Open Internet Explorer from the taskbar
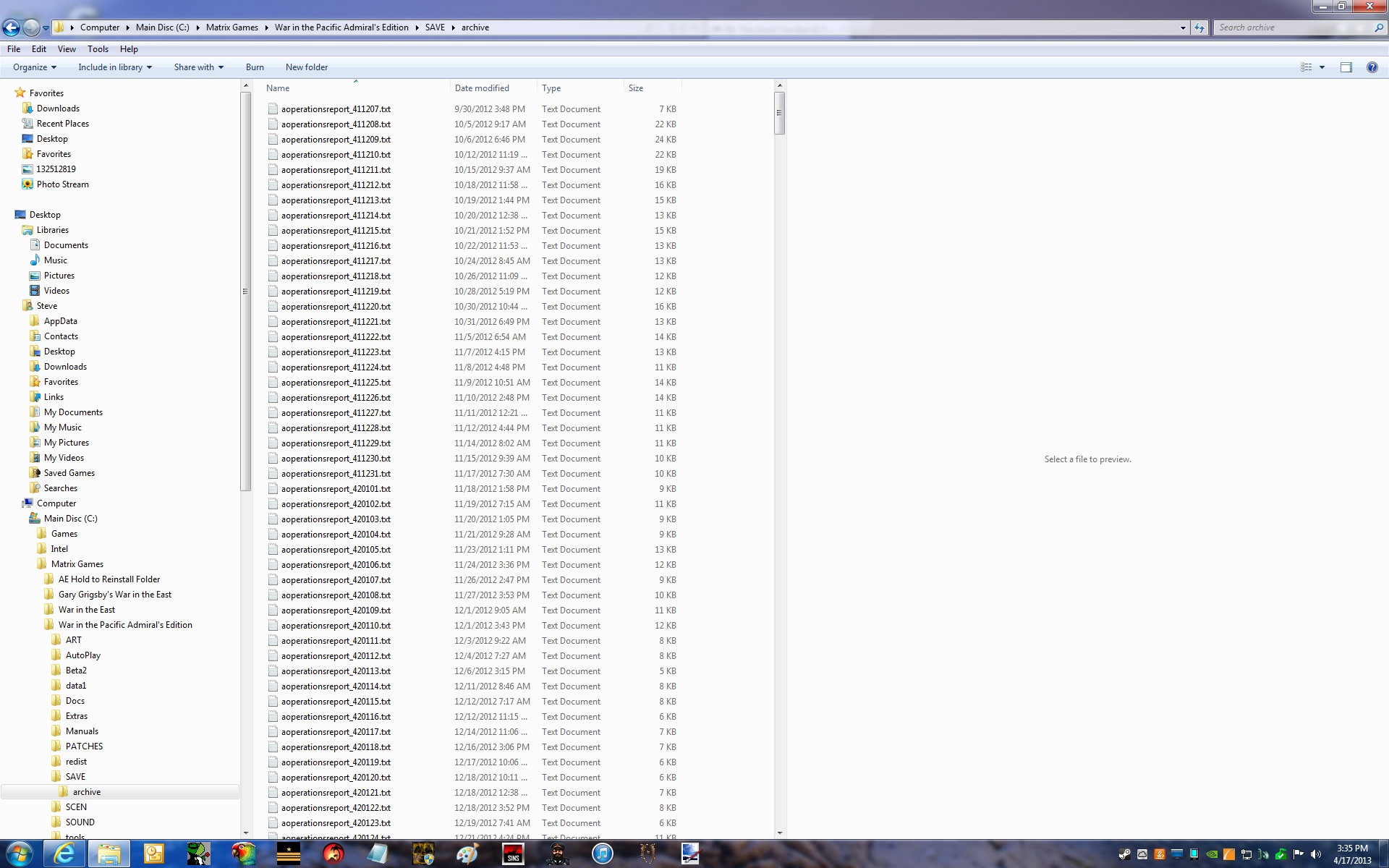The width and height of the screenshot is (1389, 868). (64, 854)
